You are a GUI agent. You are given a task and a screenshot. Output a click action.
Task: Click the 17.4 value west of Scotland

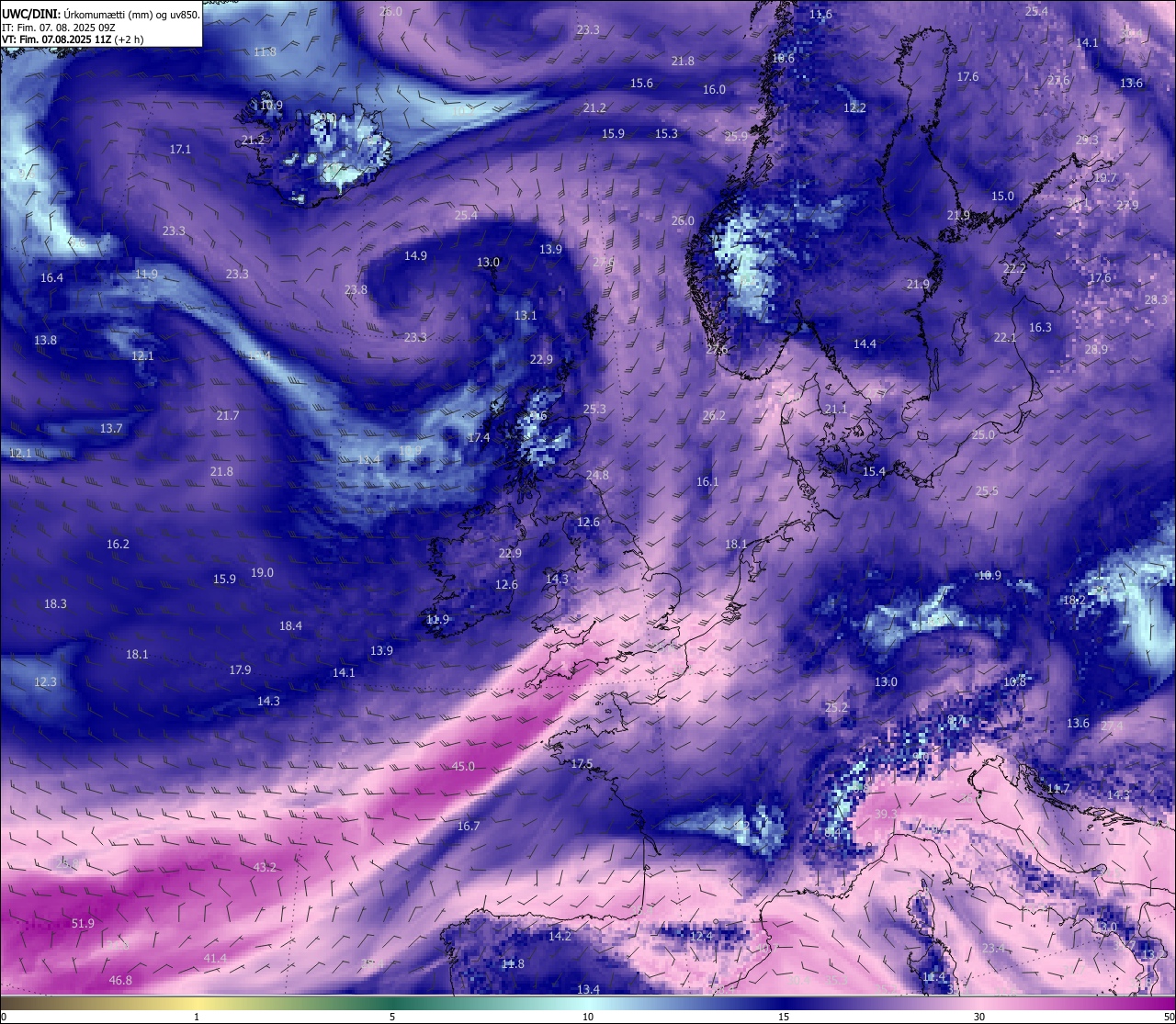[x=479, y=438]
